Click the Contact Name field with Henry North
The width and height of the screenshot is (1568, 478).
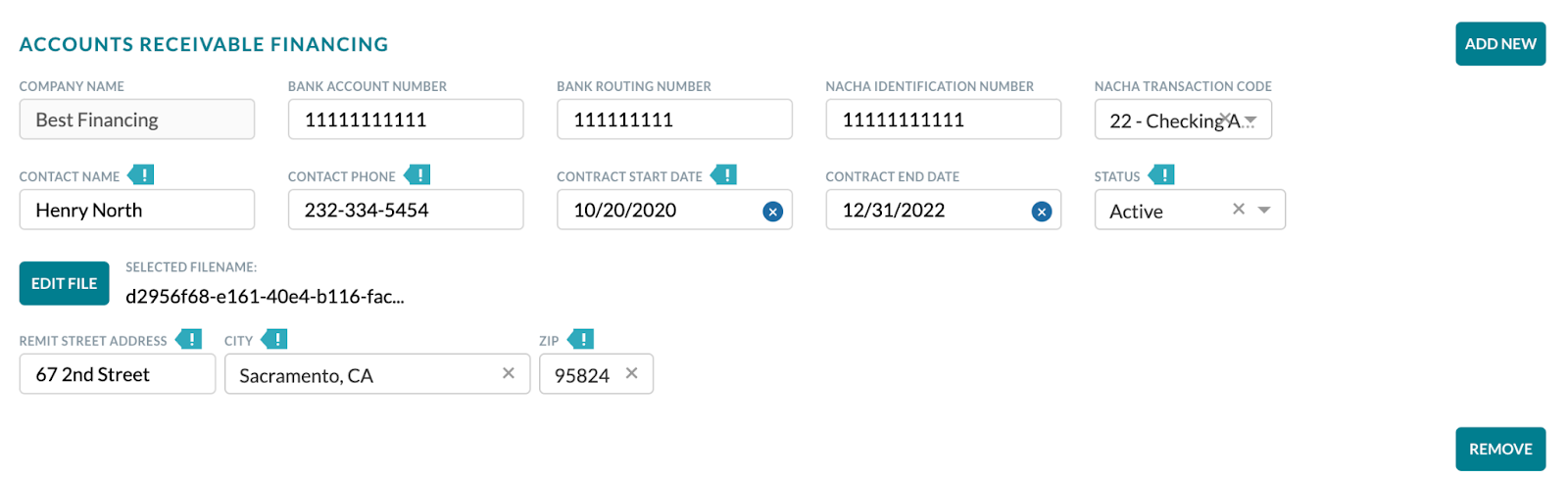(x=137, y=210)
